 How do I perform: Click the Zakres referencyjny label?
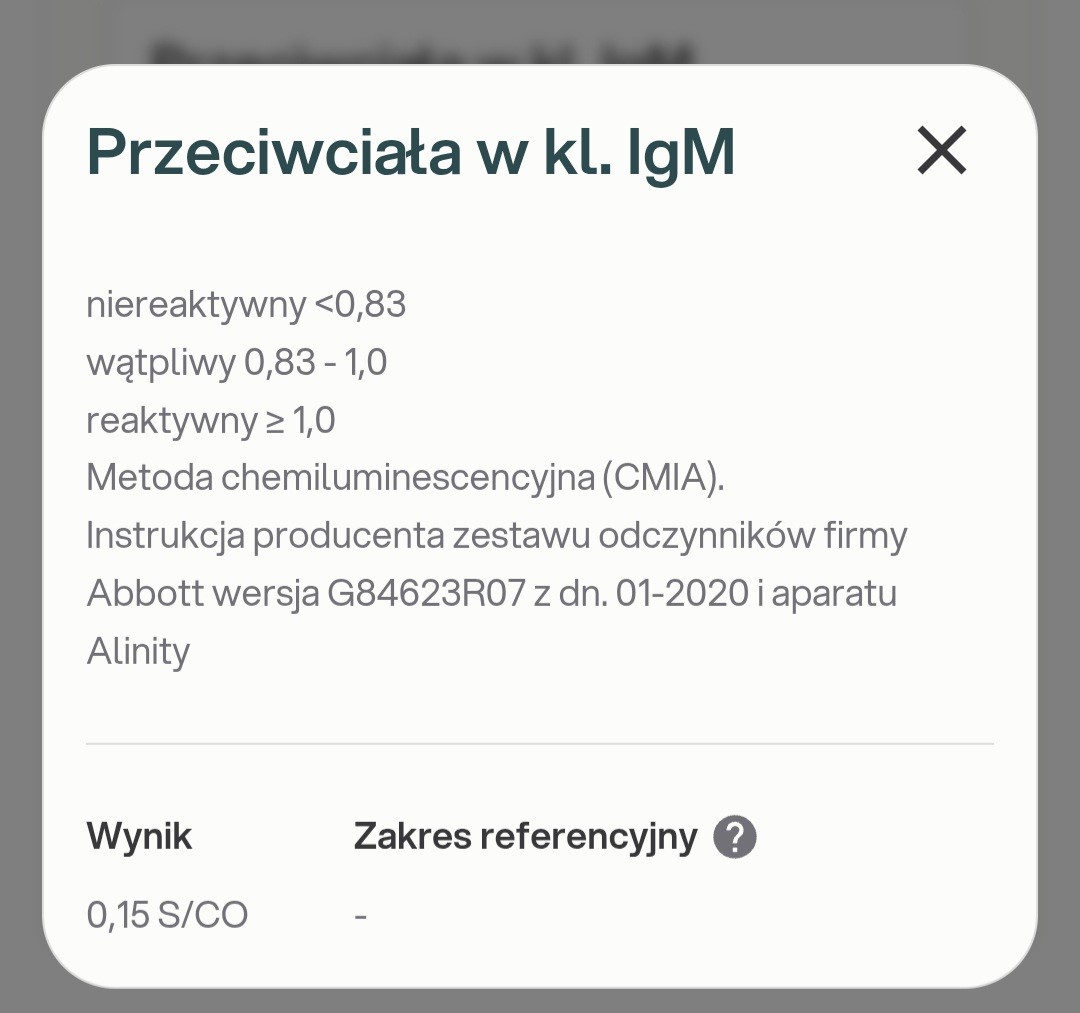coord(525,836)
